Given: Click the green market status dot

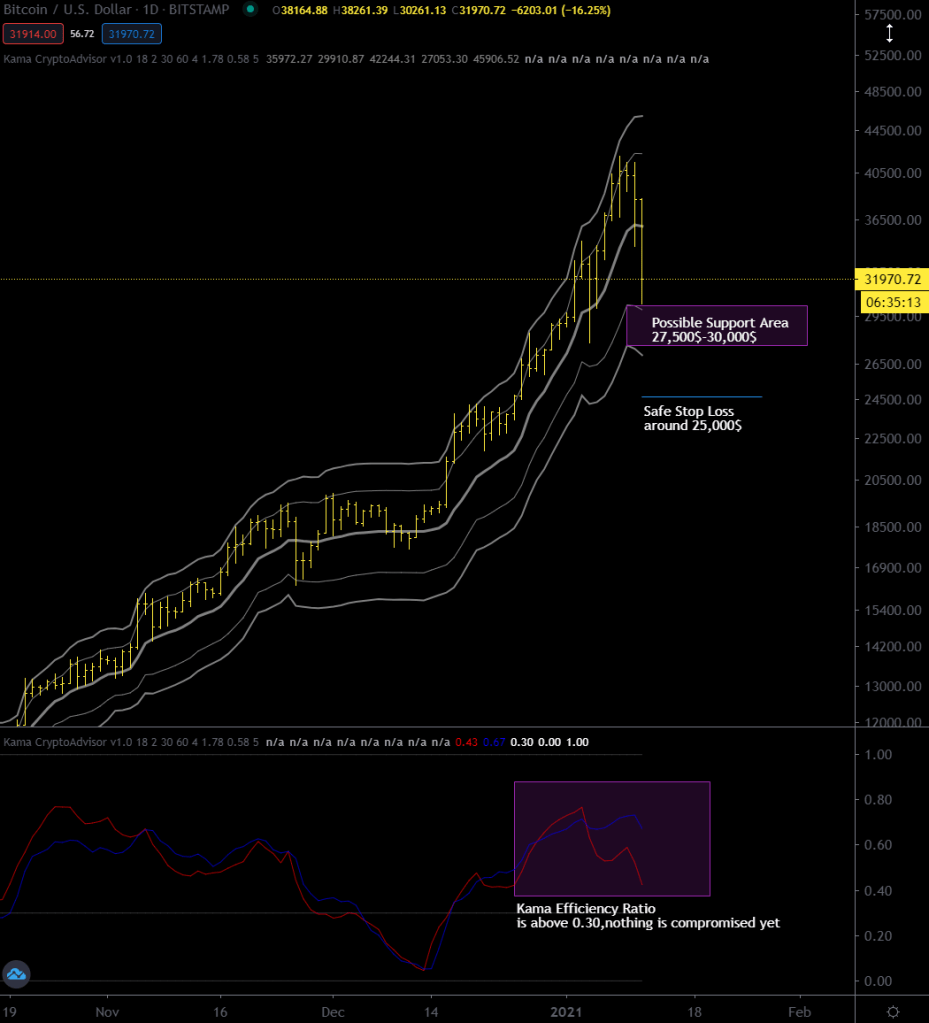Looking at the screenshot, I should click(248, 10).
